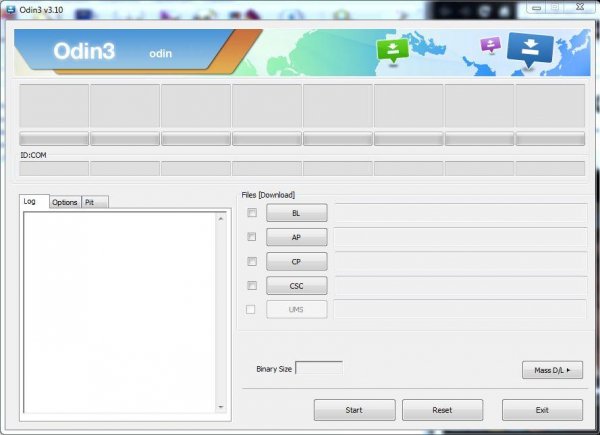Open the Options tab
600x435 pixels.
tap(65, 202)
